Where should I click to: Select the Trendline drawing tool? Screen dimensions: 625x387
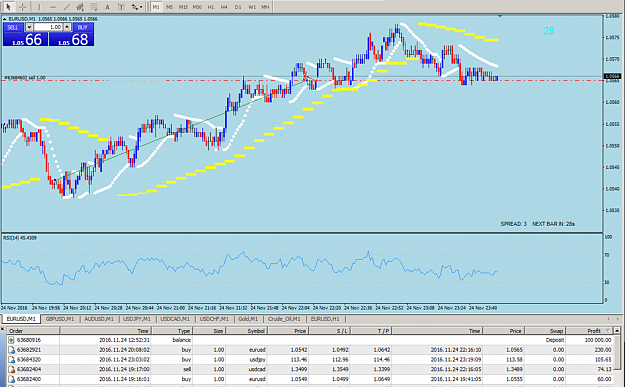point(67,7)
